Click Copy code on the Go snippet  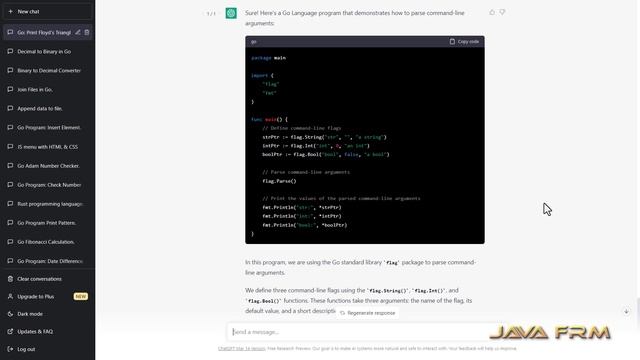pyautogui.click(x=464, y=42)
